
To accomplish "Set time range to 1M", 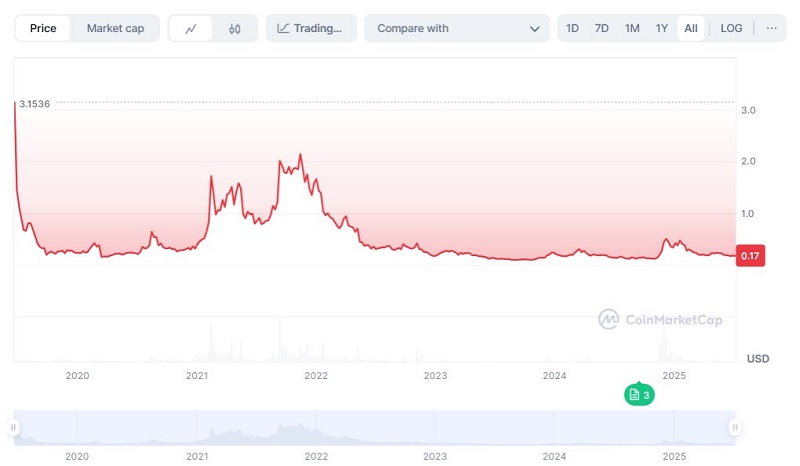I will pyautogui.click(x=632, y=28).
